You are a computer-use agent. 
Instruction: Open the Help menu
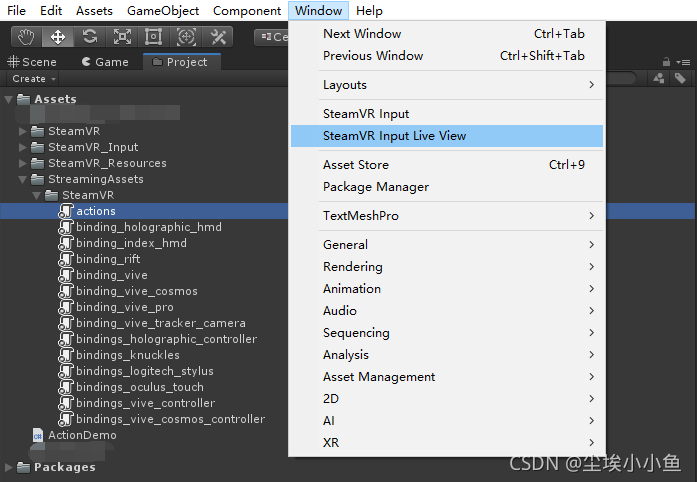tap(369, 10)
